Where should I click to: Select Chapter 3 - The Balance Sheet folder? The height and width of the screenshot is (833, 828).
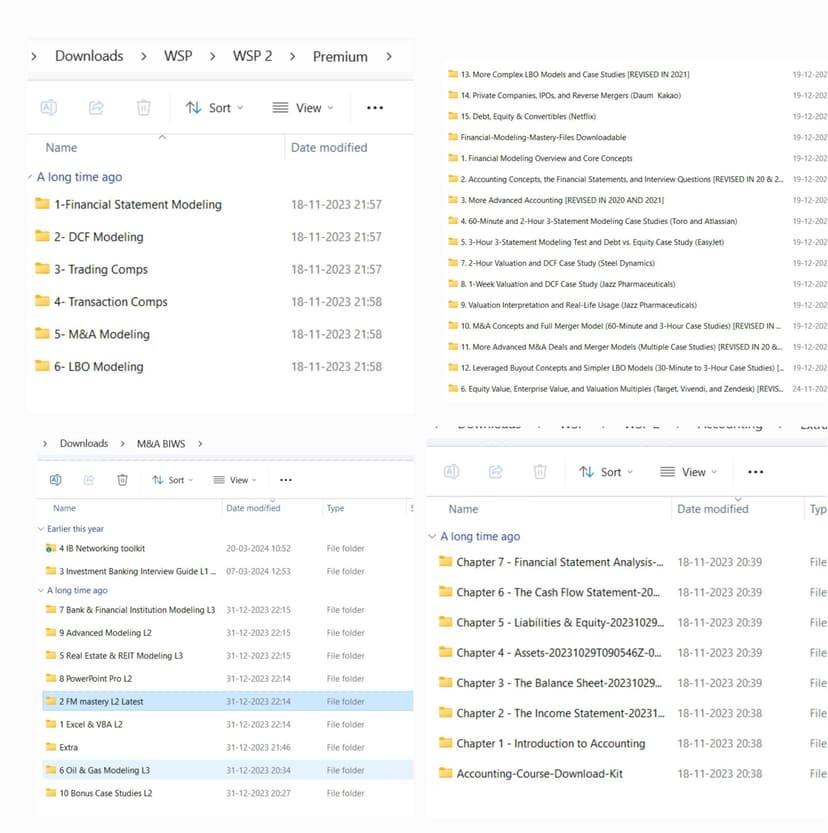(x=559, y=683)
